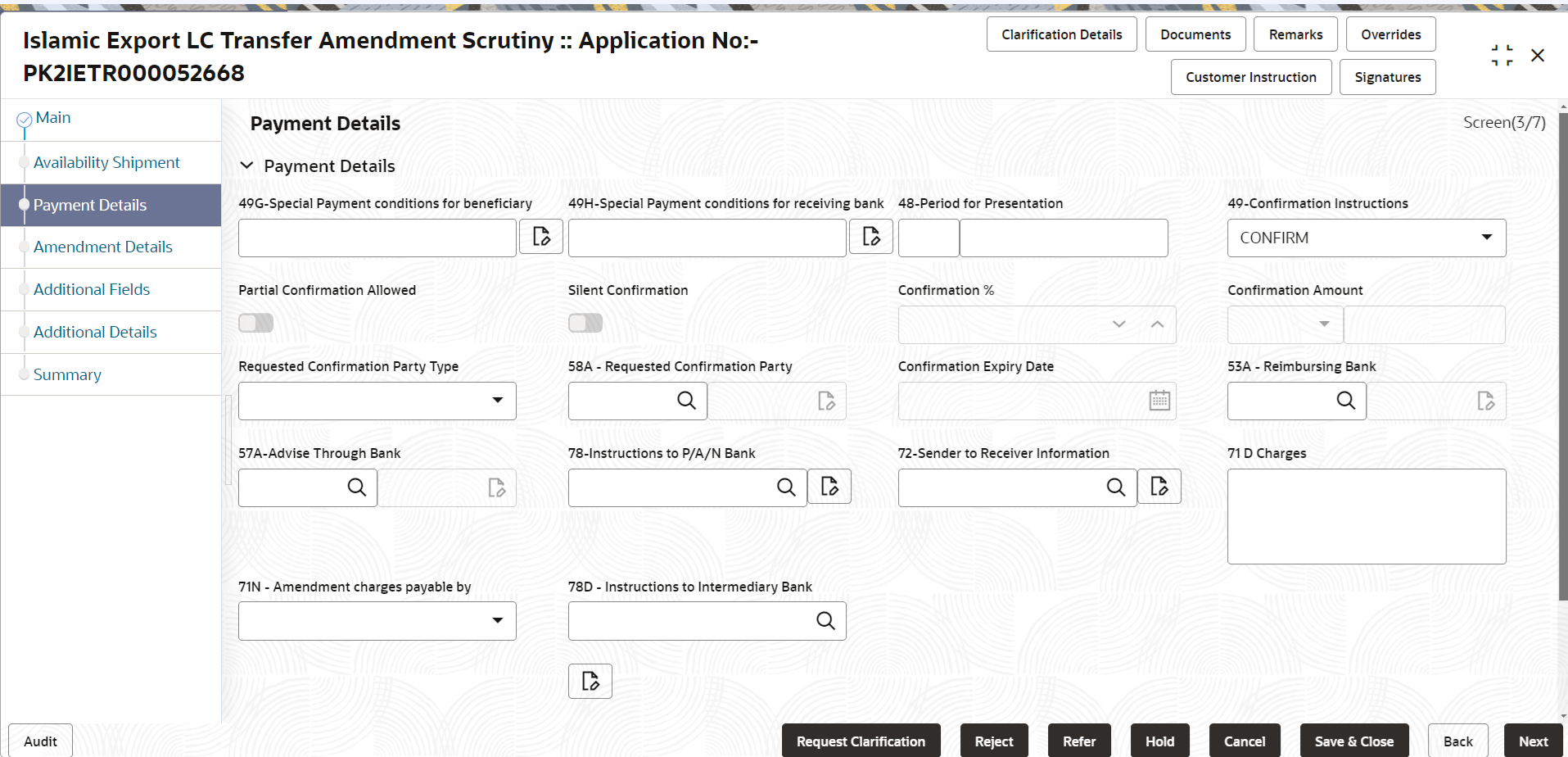This screenshot has width=1568, height=757.
Task: Open the editor for 72-Sender to Receiver Information
Action: (x=1159, y=486)
